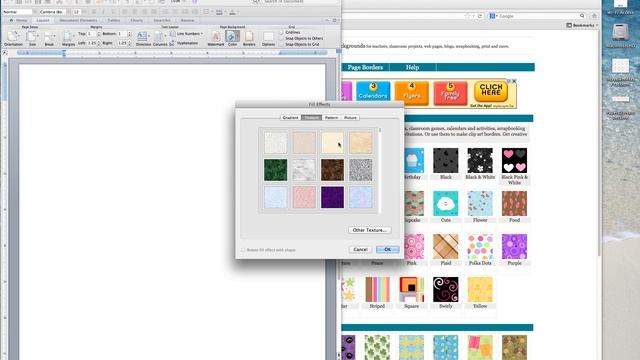Click the Family Tree ad tile in the browser
Image resolution: width=640 pixels, height=360 pixels.
450,93
